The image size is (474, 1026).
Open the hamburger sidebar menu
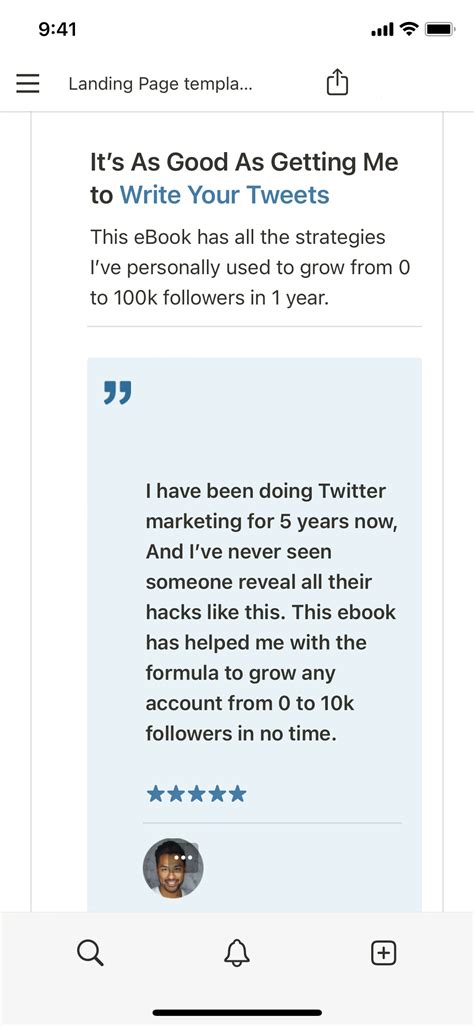click(x=28, y=84)
